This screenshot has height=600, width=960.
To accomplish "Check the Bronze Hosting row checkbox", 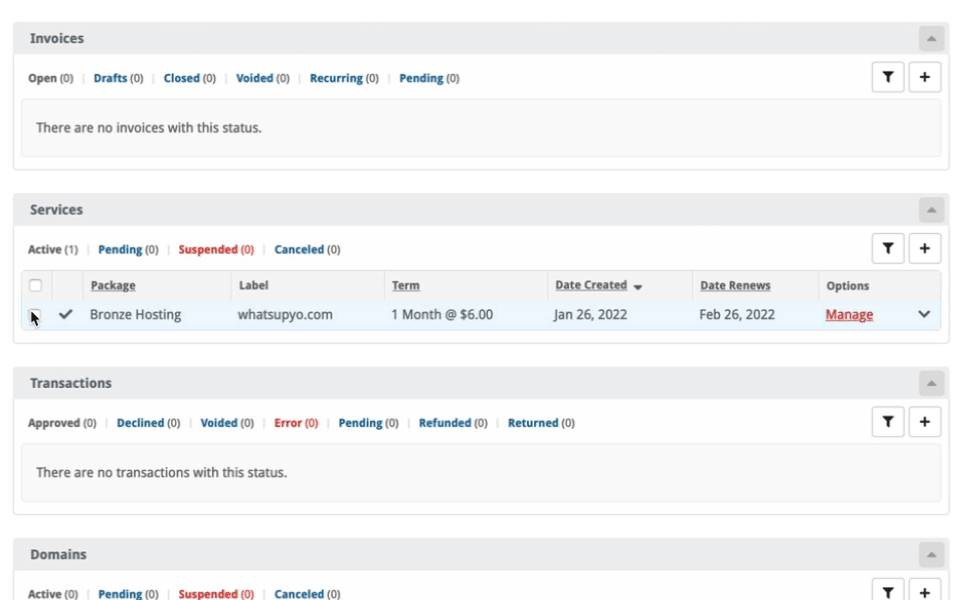I will click(x=36, y=314).
